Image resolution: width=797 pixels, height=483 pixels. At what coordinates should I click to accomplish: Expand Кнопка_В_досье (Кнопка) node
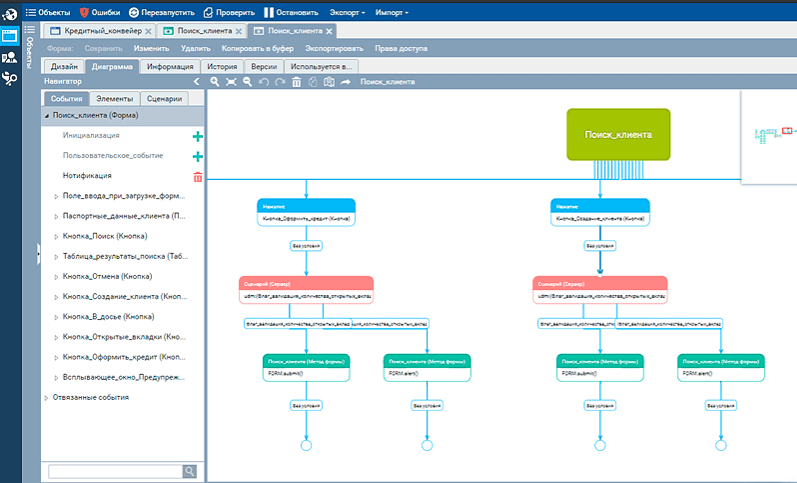[x=56, y=317]
